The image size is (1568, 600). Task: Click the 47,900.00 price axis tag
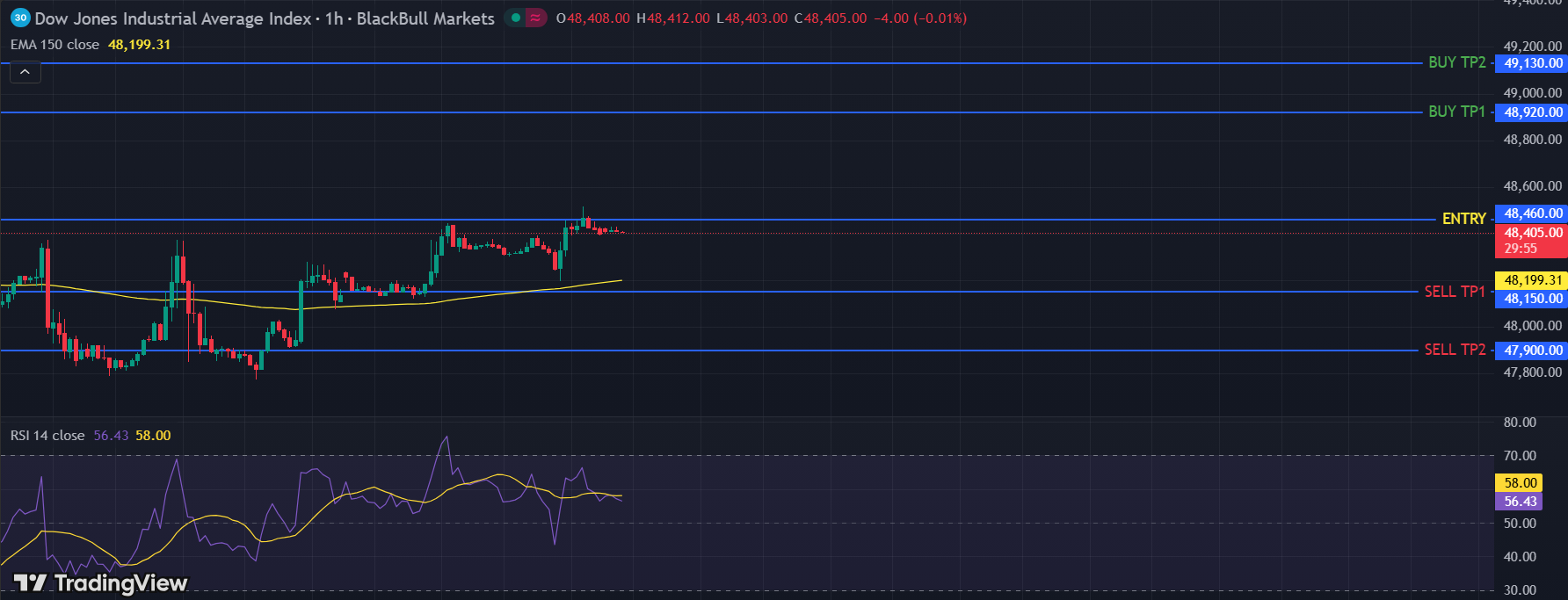click(1532, 351)
